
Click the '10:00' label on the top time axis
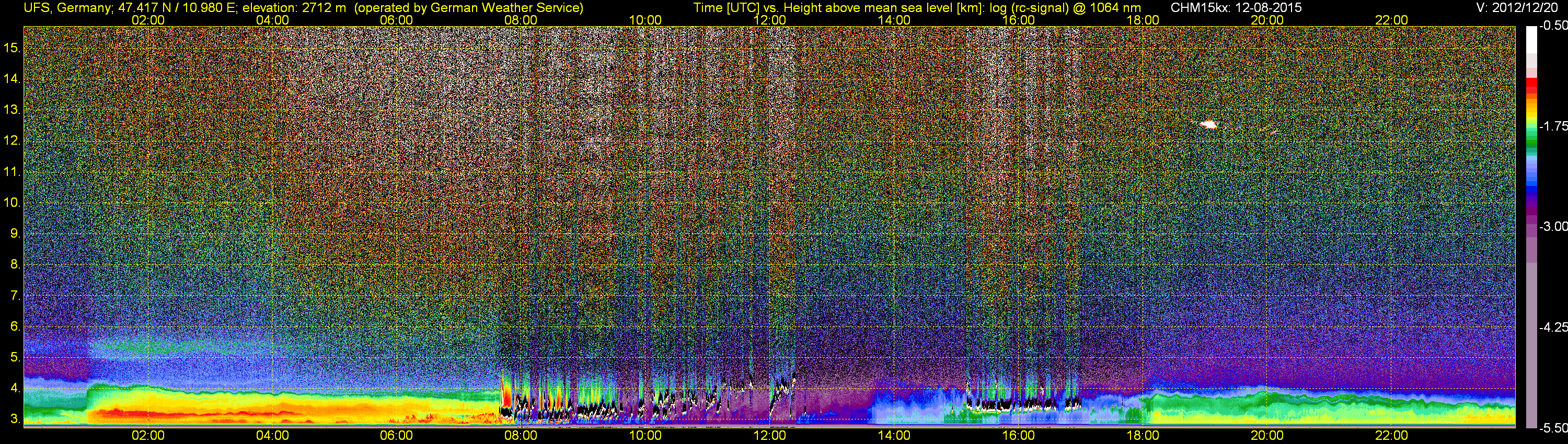click(x=645, y=20)
